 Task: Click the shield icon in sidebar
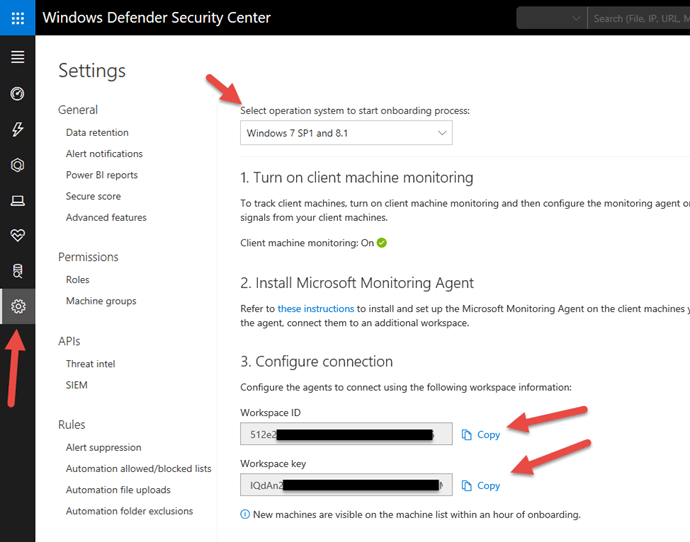(x=17, y=165)
